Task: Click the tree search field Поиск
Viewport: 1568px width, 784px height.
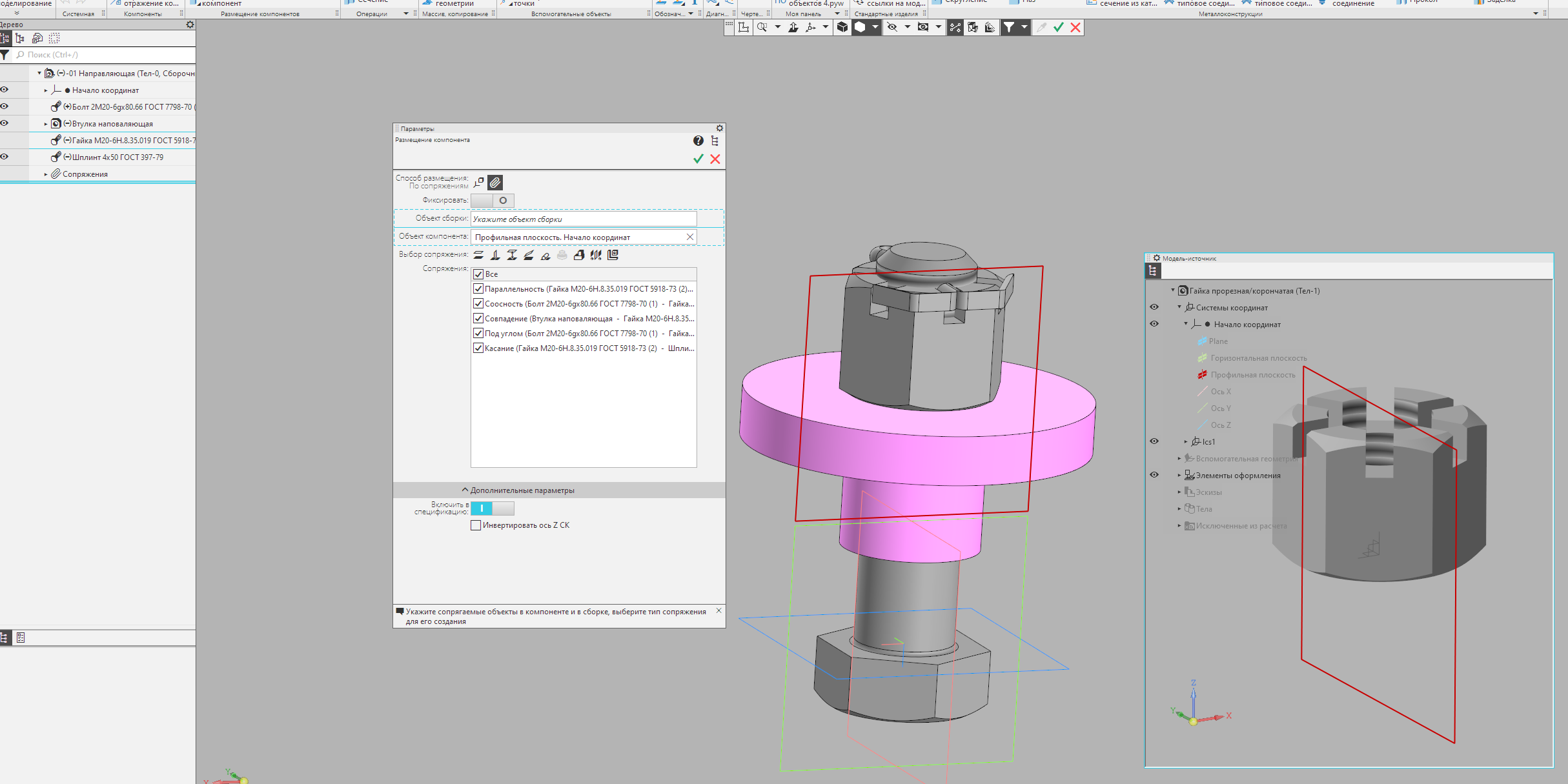Action: (103, 55)
